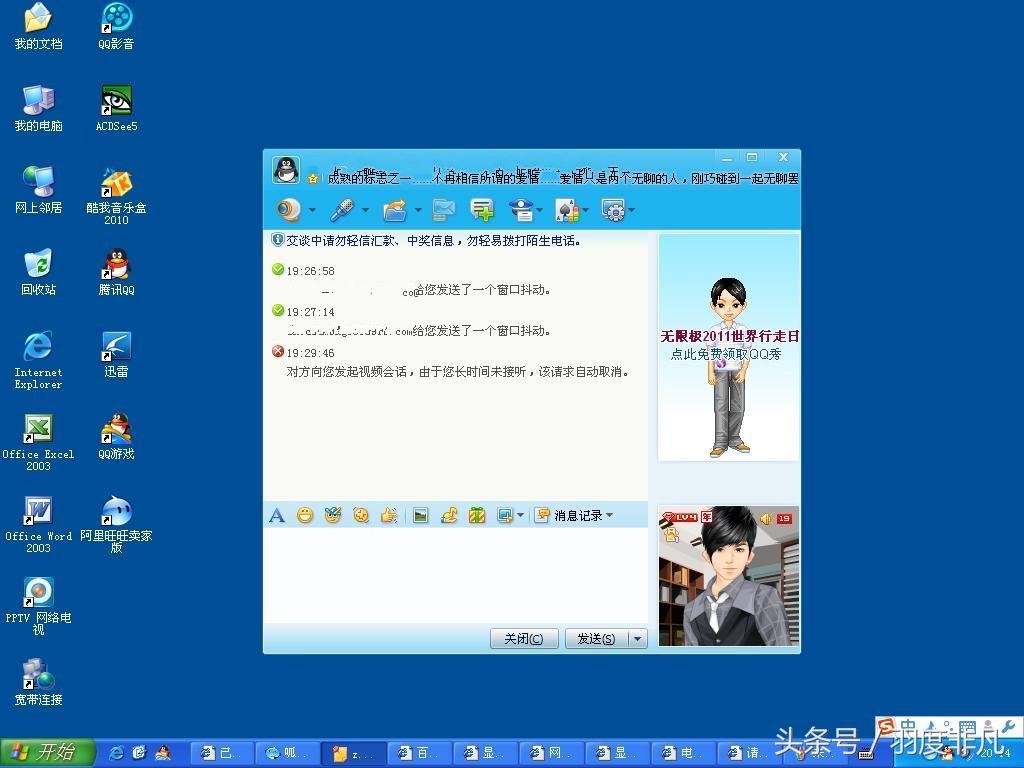Expand the screenshot tool dropdown arrow
The height and width of the screenshot is (768, 1024).
coord(520,516)
